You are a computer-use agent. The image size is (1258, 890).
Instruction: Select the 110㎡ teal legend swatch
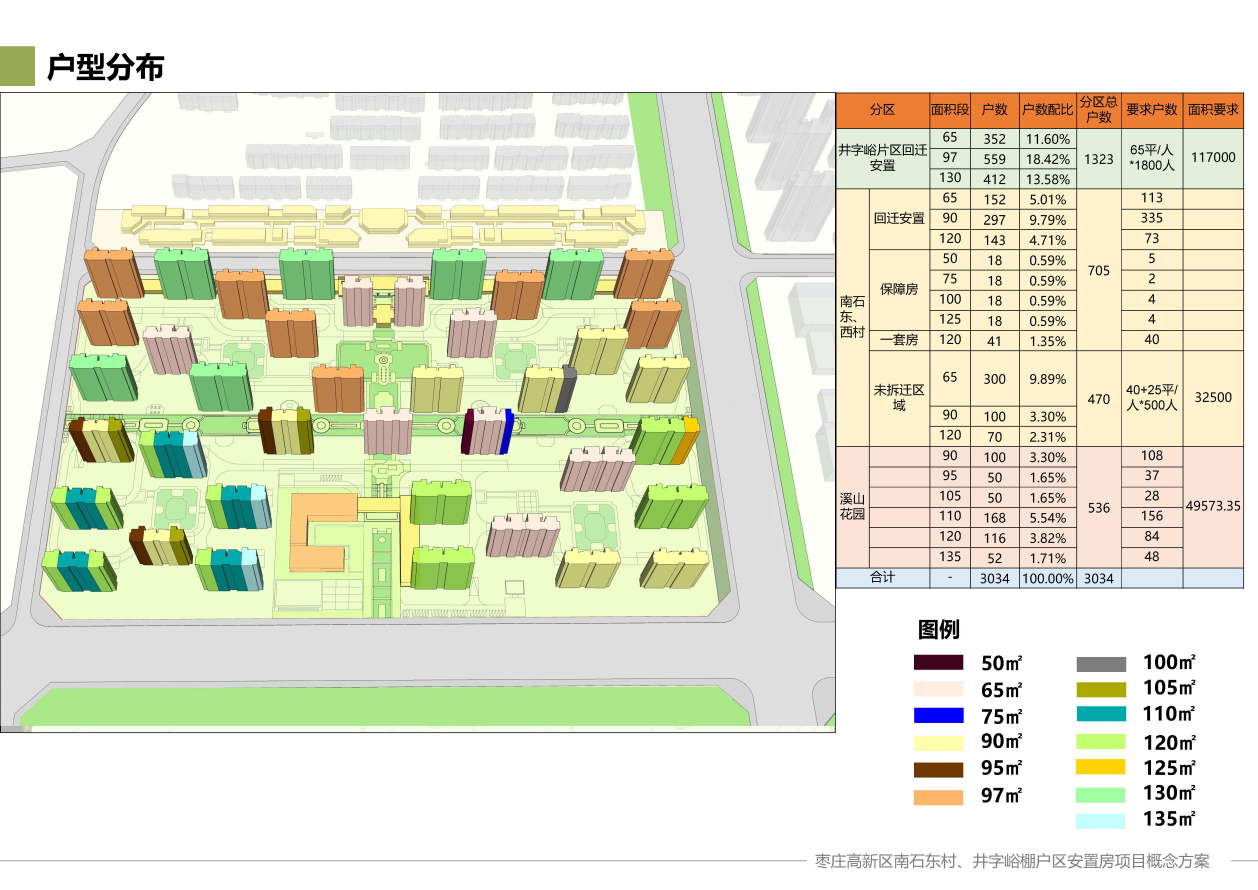click(1101, 715)
